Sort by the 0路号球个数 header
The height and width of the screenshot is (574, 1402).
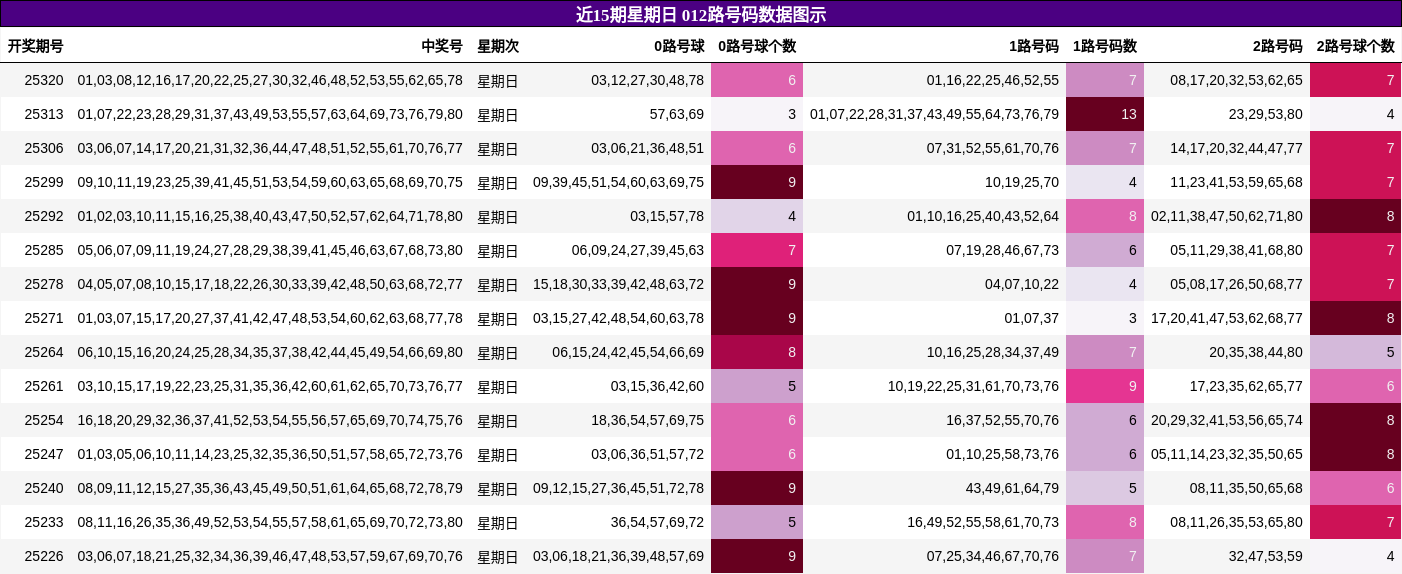pos(757,46)
